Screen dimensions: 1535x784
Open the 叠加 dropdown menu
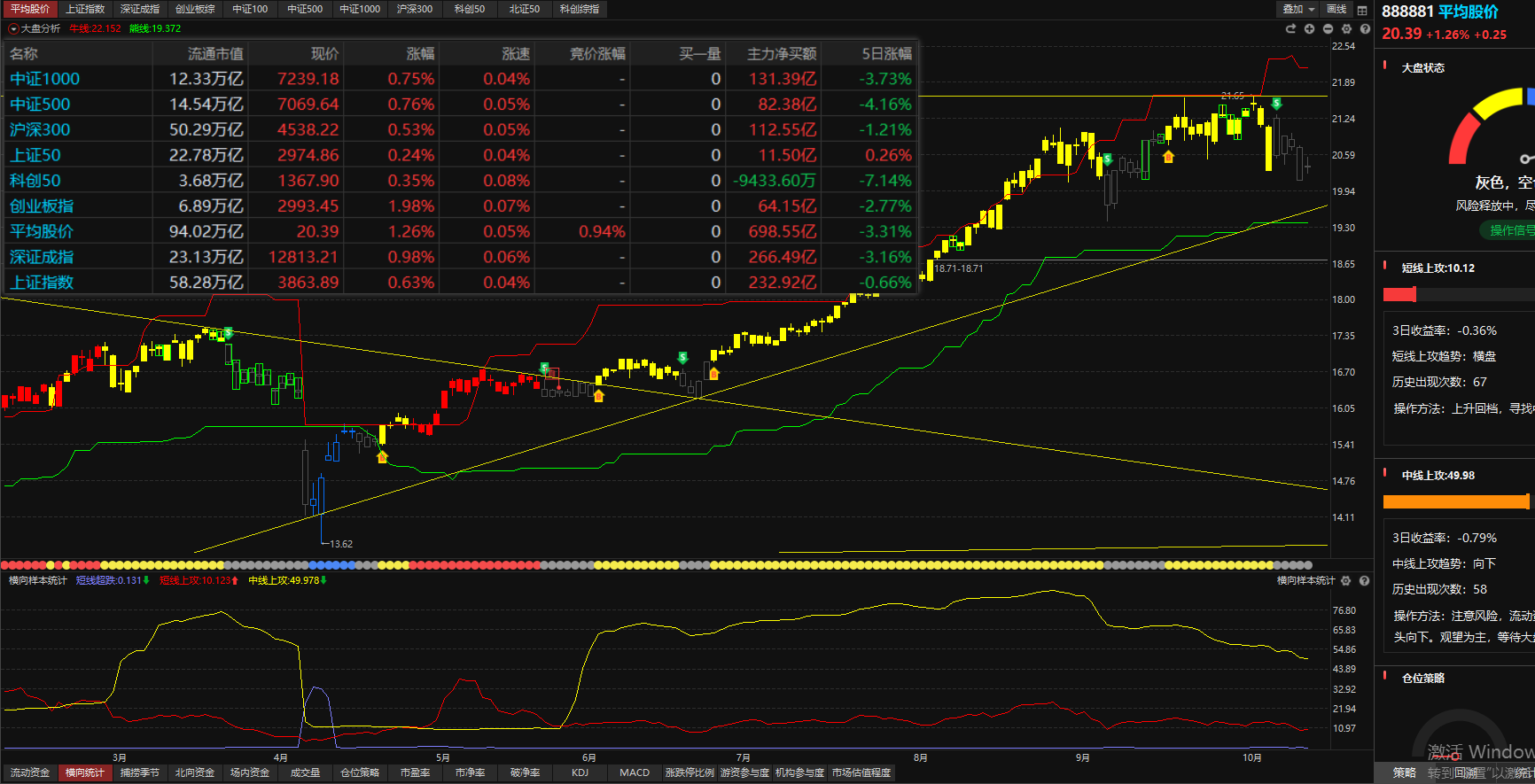[1298, 10]
